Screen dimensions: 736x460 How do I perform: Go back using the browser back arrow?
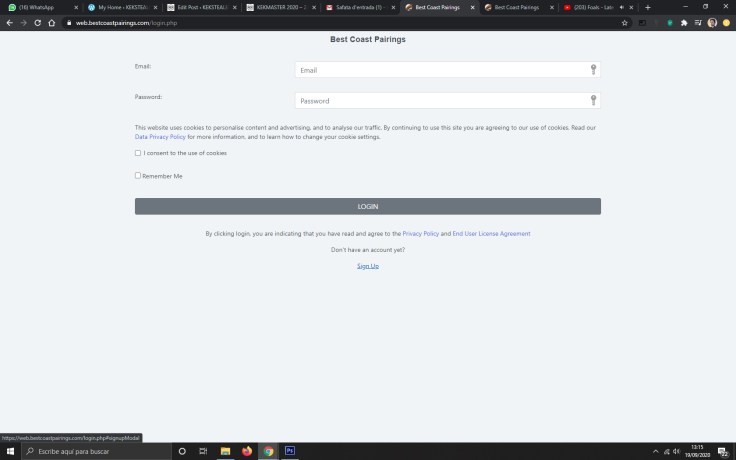(10, 22)
